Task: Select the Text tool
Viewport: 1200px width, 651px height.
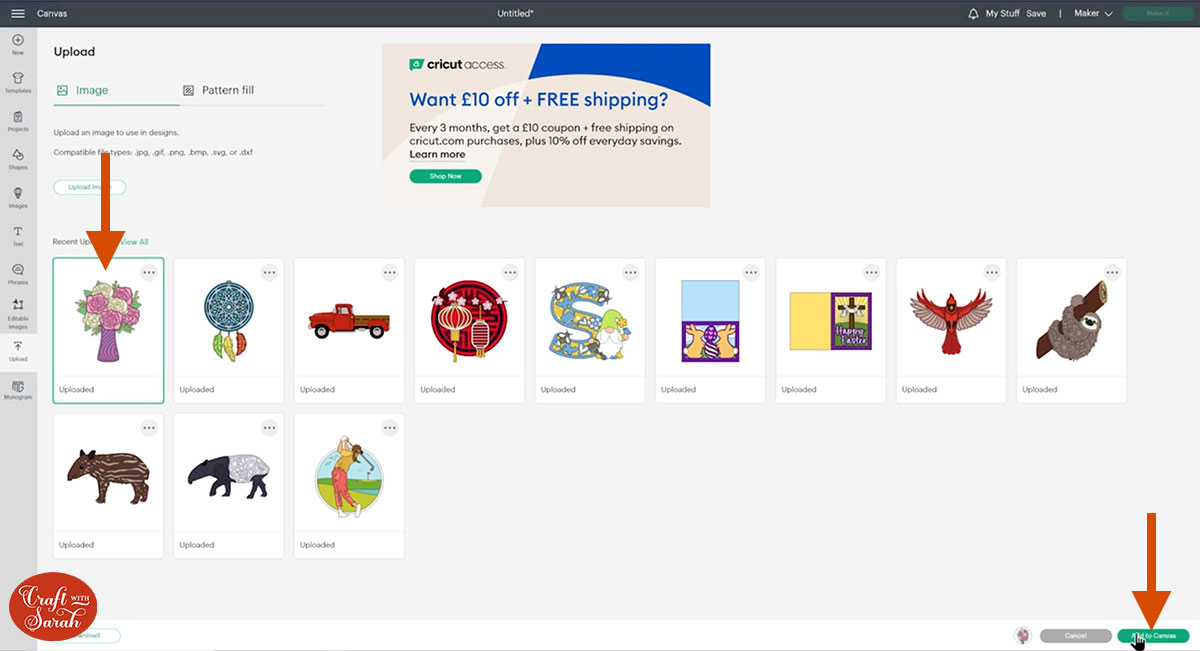Action: point(18,236)
